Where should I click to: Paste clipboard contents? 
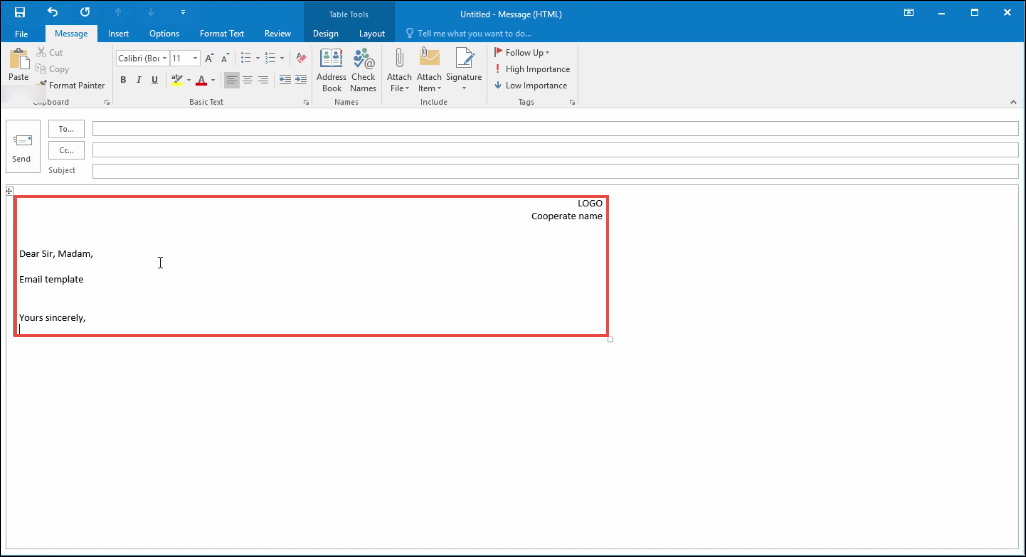pos(18,65)
